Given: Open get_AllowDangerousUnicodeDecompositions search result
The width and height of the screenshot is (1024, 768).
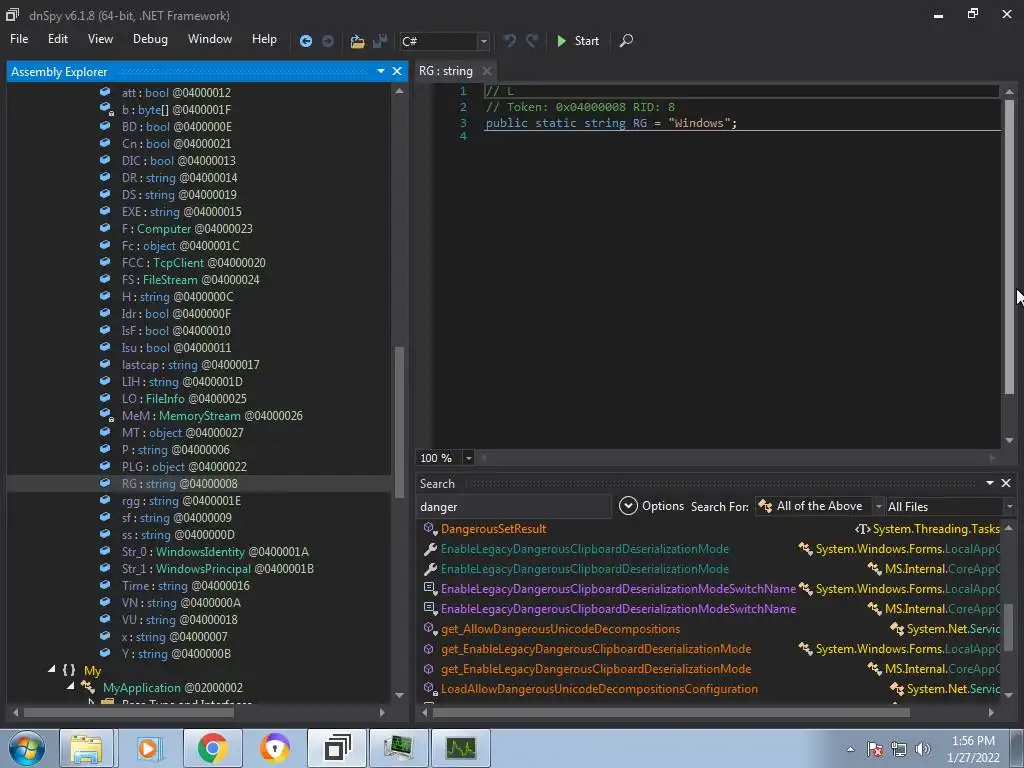Looking at the screenshot, I should [x=560, y=629].
